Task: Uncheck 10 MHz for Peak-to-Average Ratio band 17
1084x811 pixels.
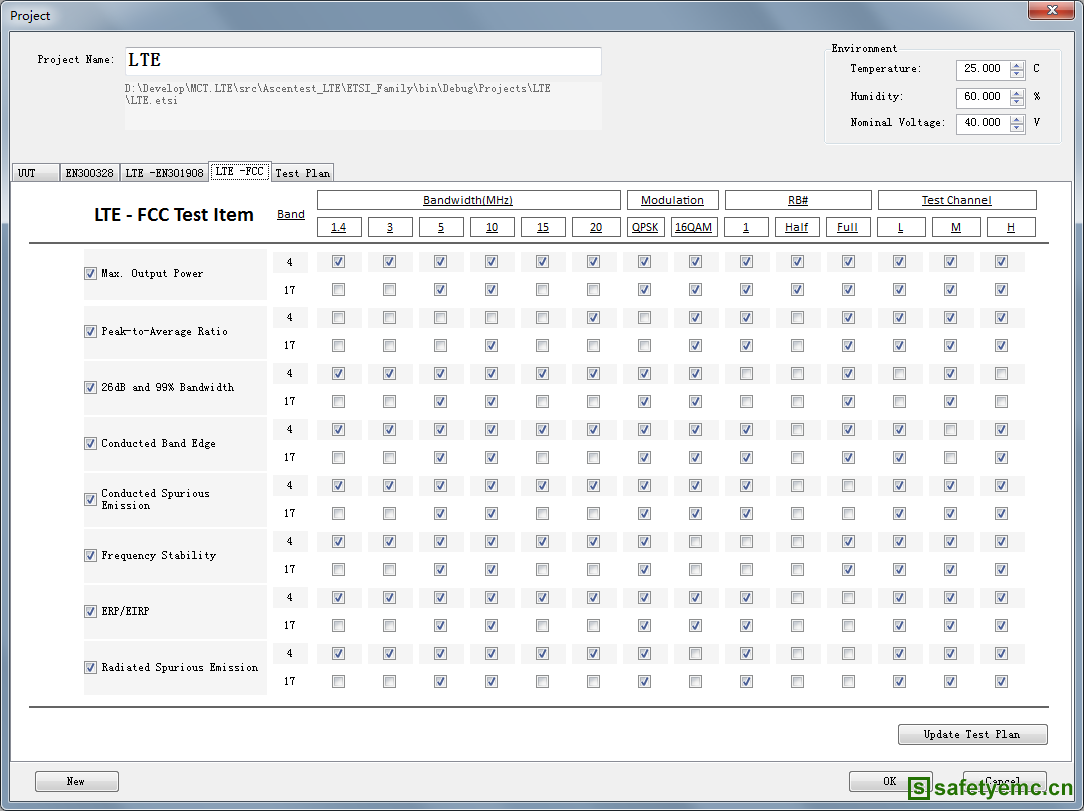Action: 492,345
